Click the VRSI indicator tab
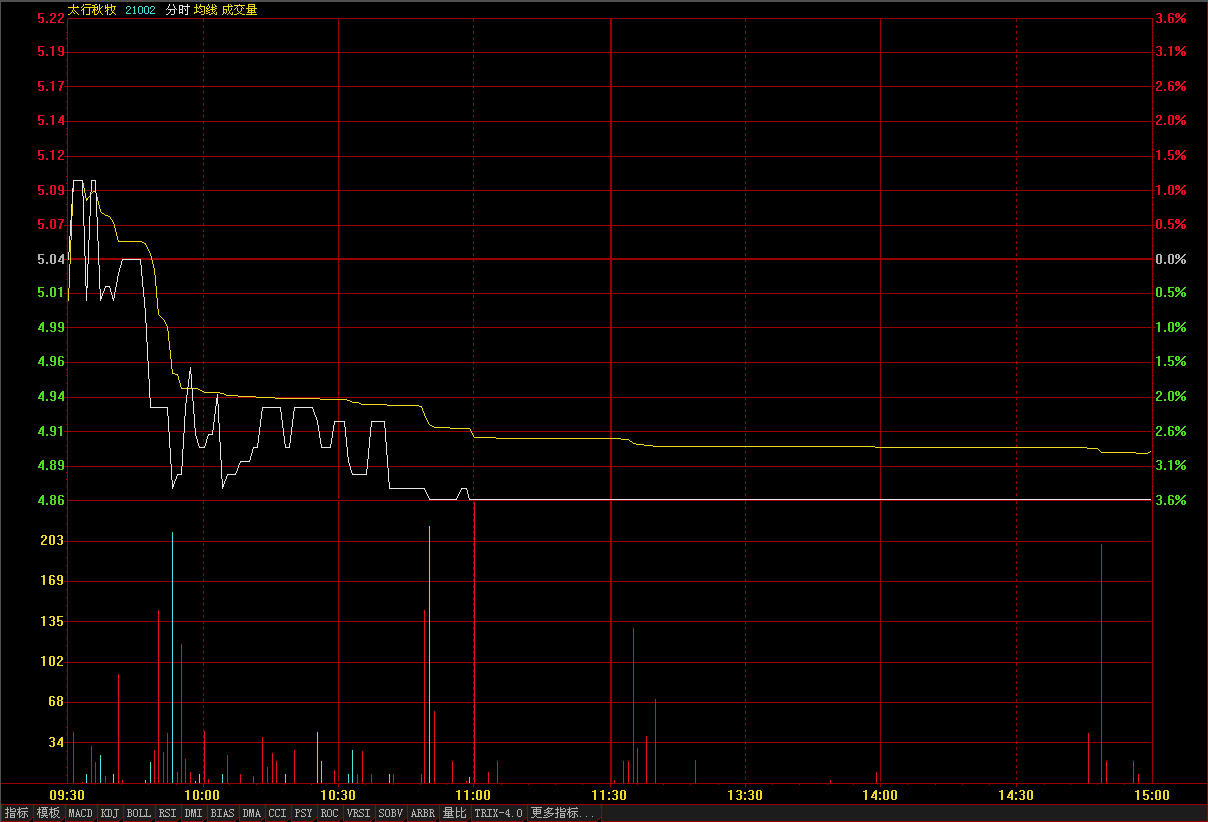The image size is (1208, 822). (358, 813)
